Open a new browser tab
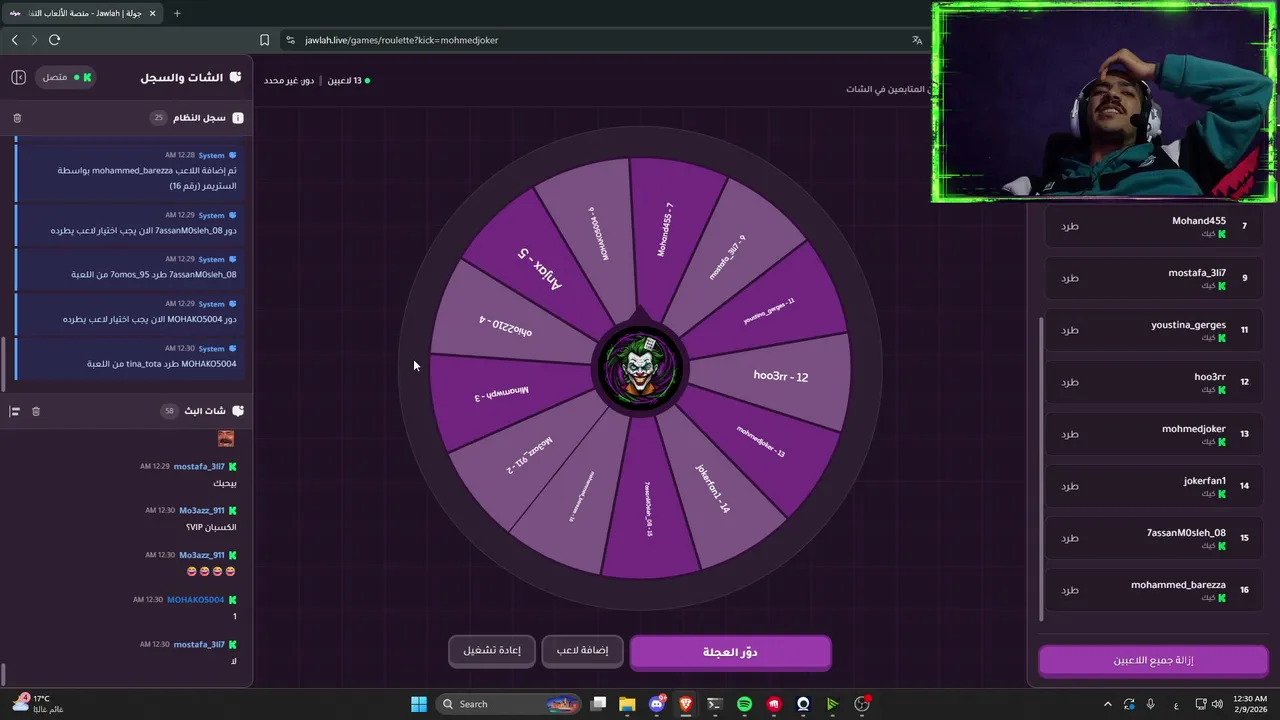The image size is (1280, 720). tap(177, 13)
